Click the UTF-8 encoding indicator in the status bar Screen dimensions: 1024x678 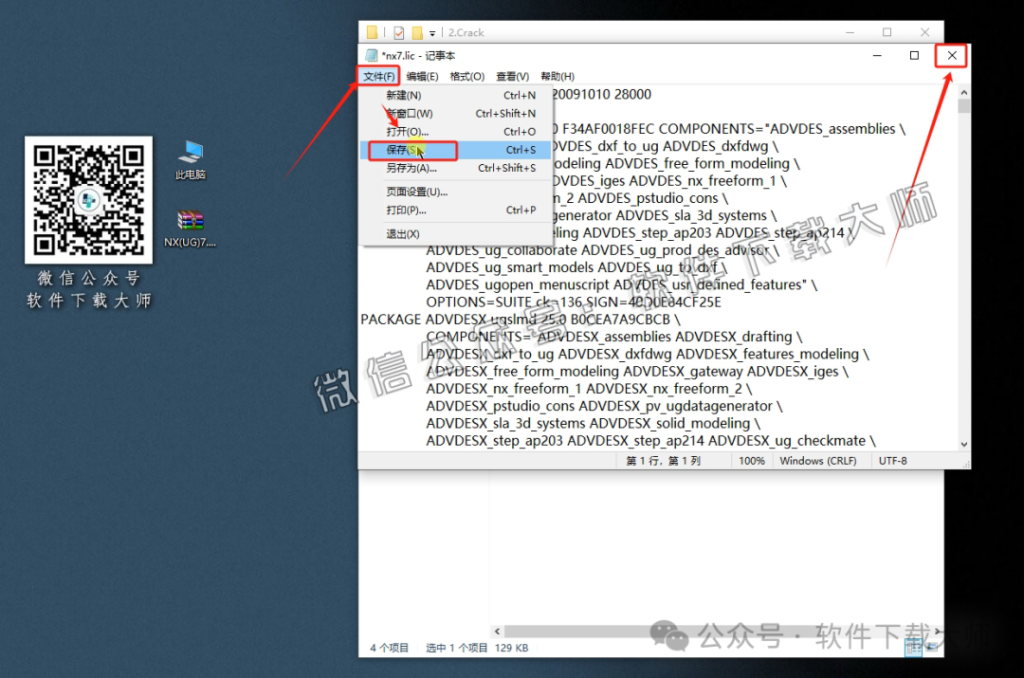point(891,461)
